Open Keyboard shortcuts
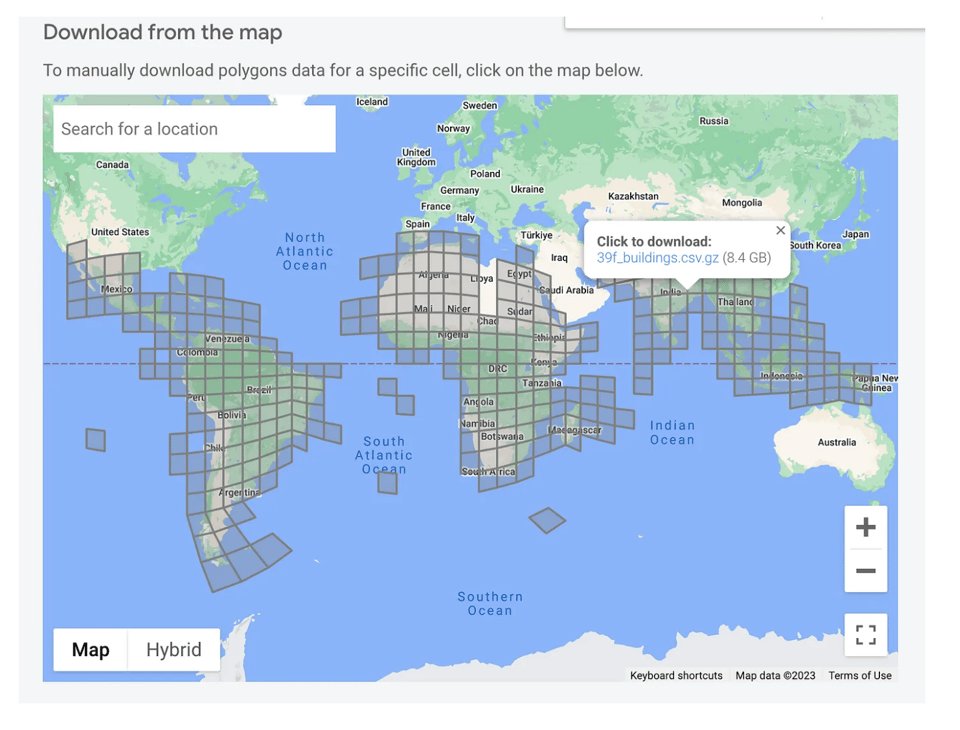Viewport: 960px width, 730px height. (x=676, y=676)
